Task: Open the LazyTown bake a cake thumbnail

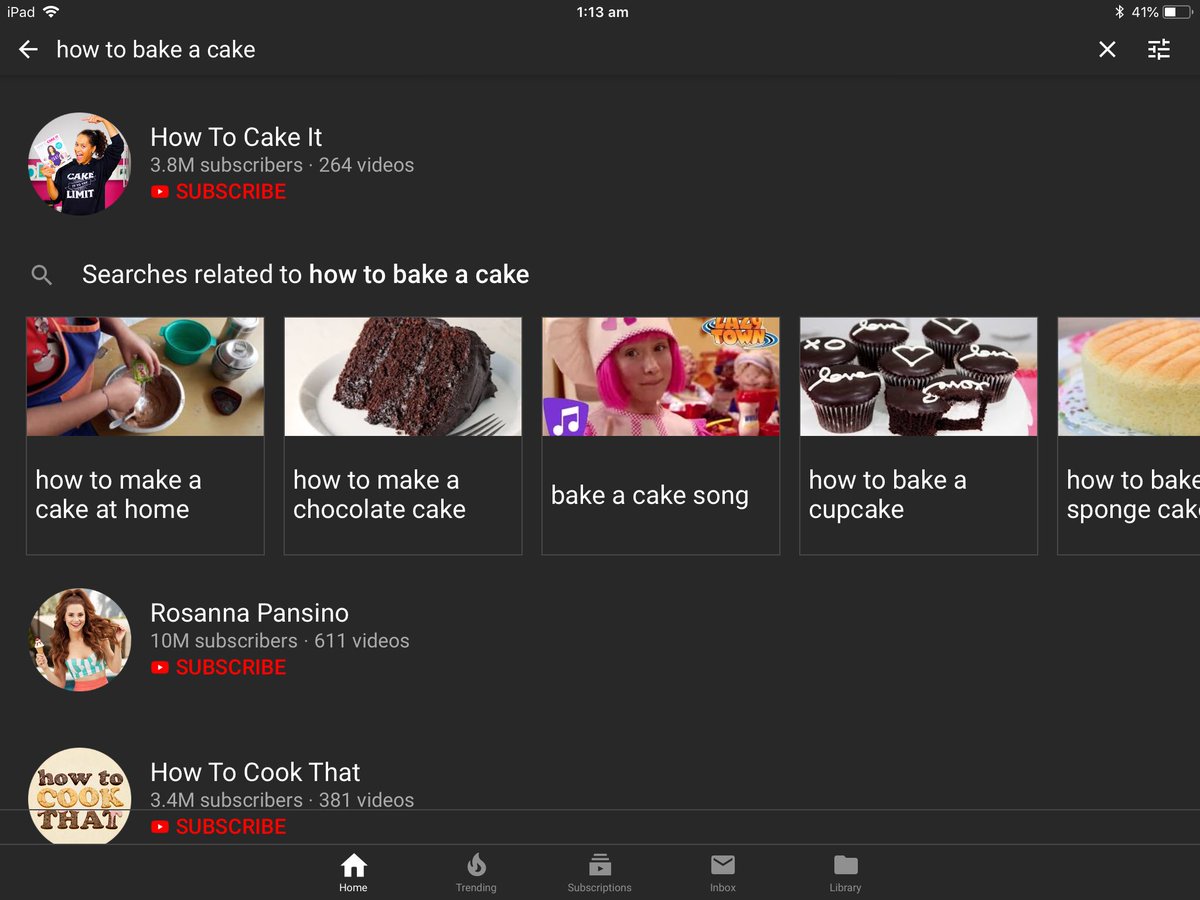Action: [661, 376]
